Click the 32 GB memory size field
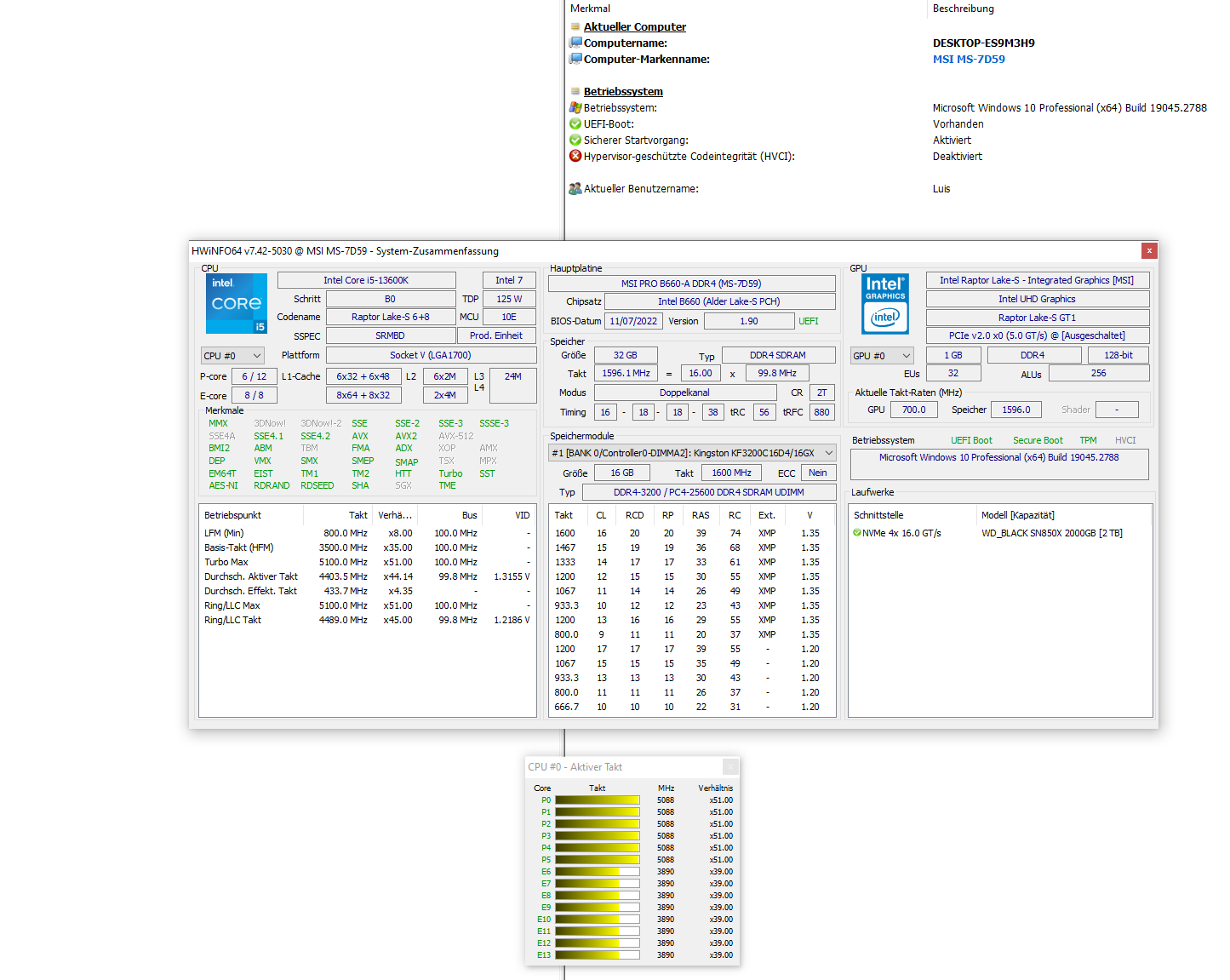This screenshot has width=1230, height=980. pyautogui.click(x=626, y=355)
